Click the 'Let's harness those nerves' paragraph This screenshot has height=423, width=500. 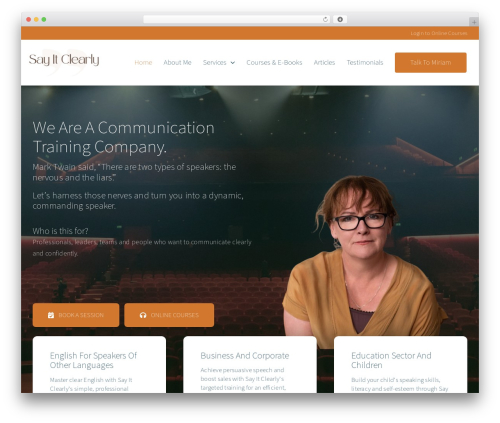tap(138, 200)
